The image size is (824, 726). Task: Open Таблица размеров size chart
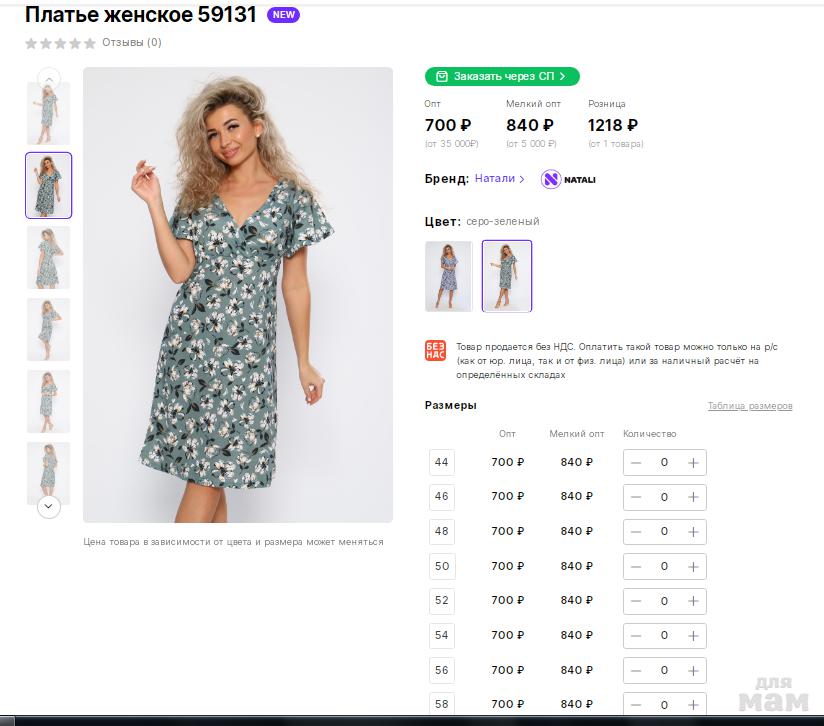pos(749,406)
